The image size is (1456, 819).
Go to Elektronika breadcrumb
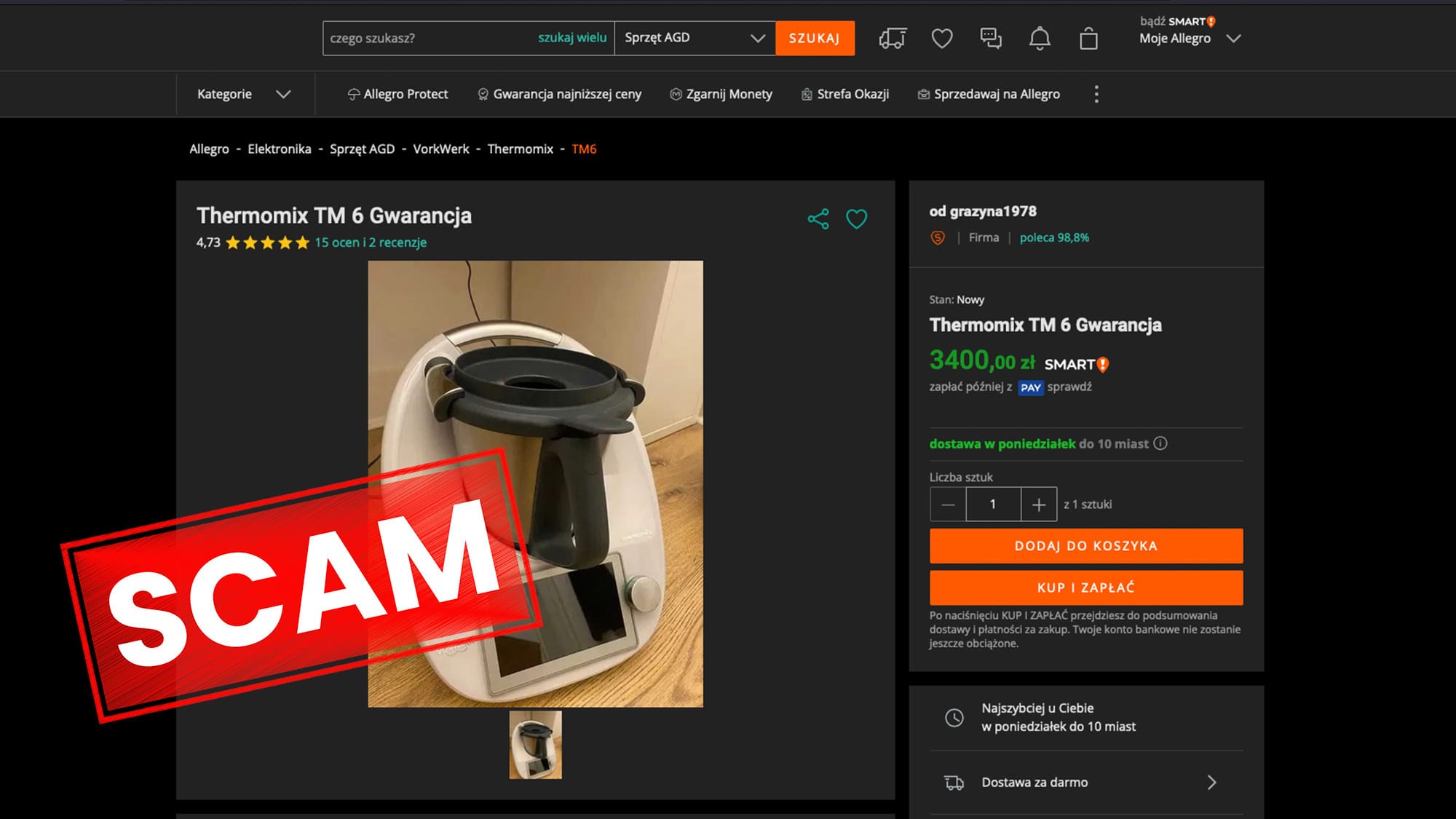[280, 149]
